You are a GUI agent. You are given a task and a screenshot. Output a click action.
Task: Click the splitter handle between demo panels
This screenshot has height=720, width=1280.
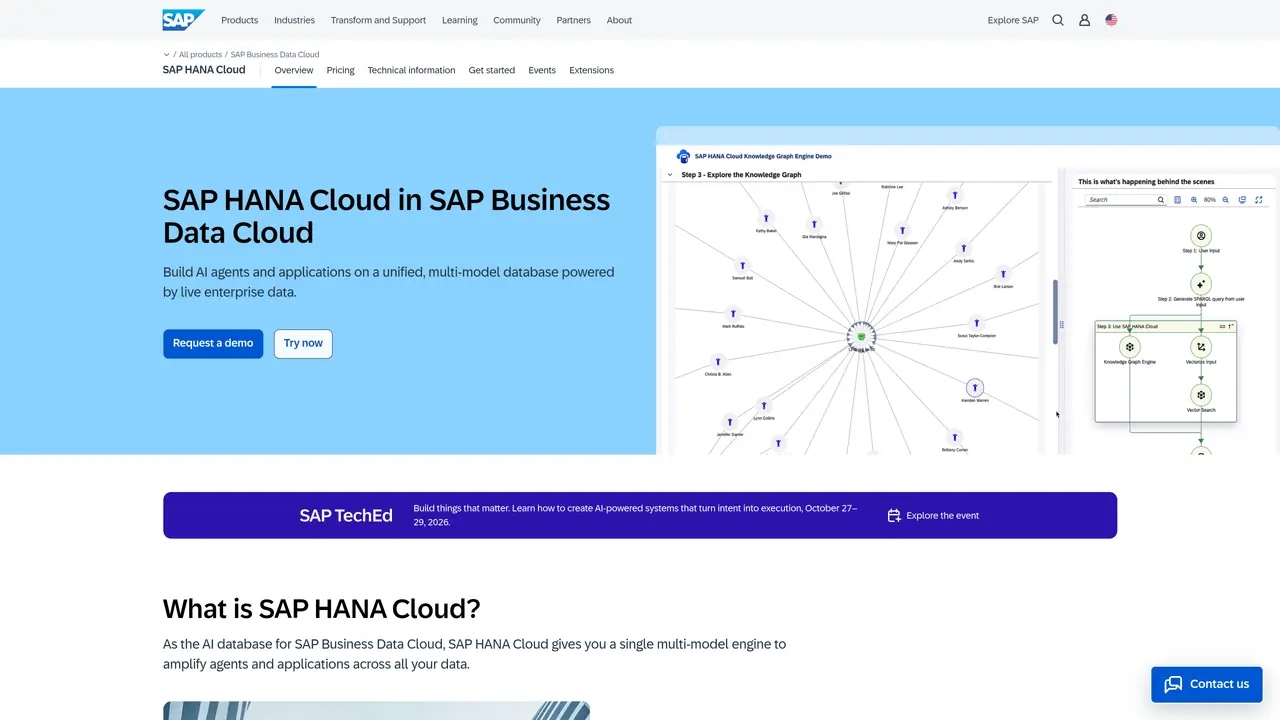[x=1062, y=324]
